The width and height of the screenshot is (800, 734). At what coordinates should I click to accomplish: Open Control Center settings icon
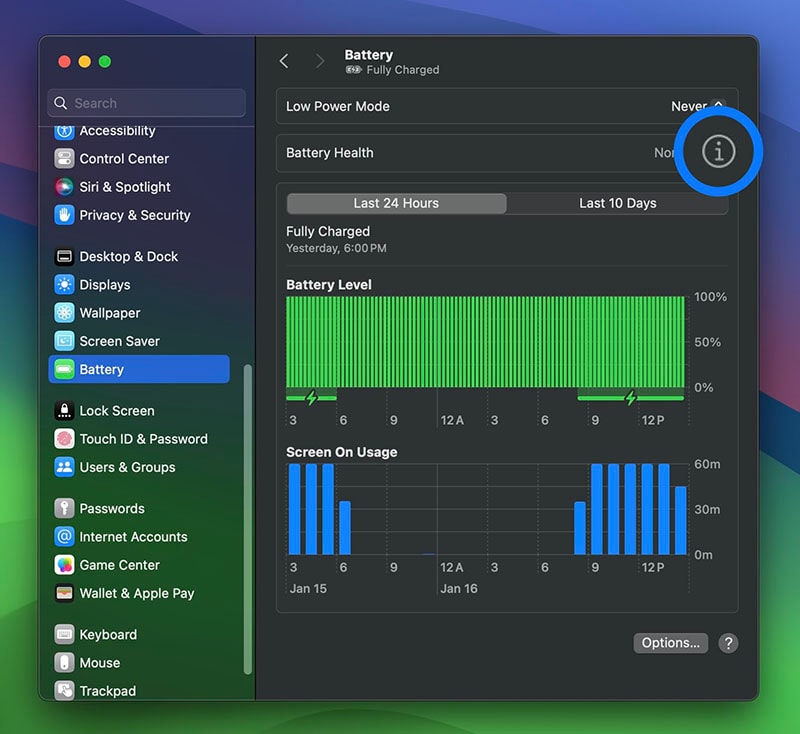coord(64,159)
